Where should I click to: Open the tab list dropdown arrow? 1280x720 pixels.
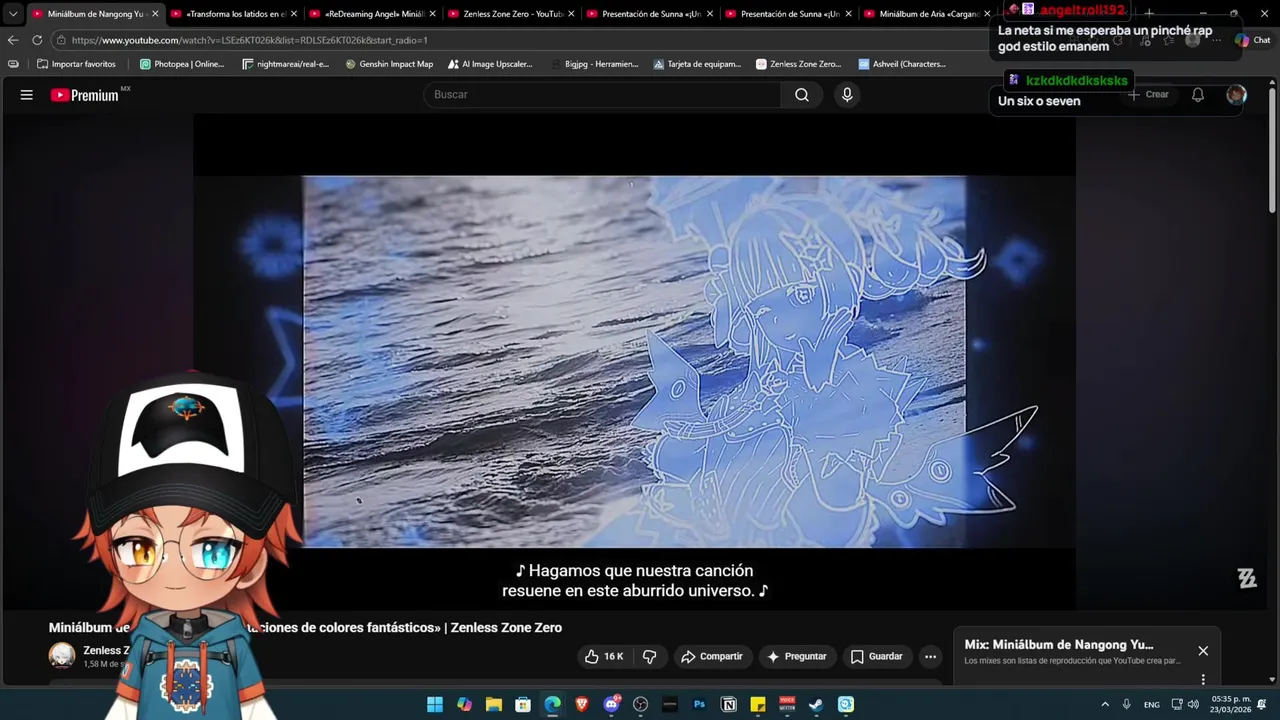tap(12, 14)
